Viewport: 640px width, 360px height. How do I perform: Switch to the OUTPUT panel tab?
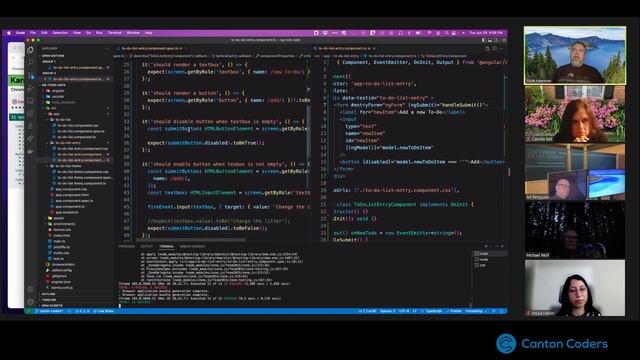coord(147,246)
